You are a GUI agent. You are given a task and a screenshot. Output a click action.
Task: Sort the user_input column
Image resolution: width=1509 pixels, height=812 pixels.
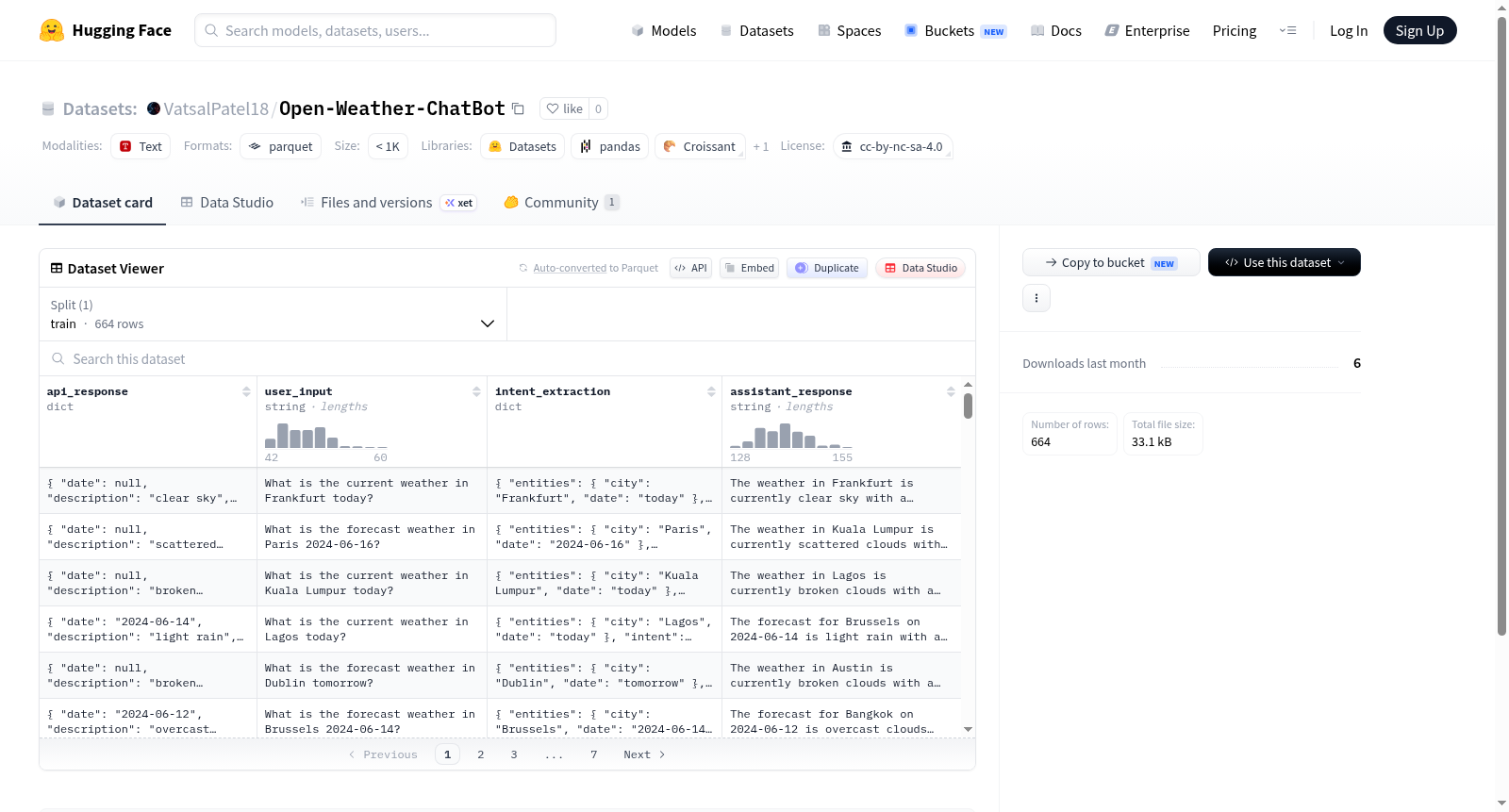coord(476,391)
